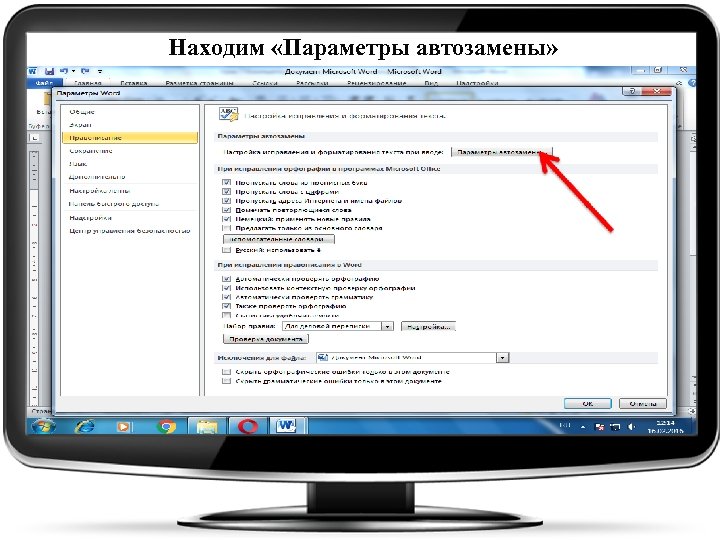The height and width of the screenshot is (540, 720).
Task: Open Windows Media Player from taskbar
Action: 123,427
